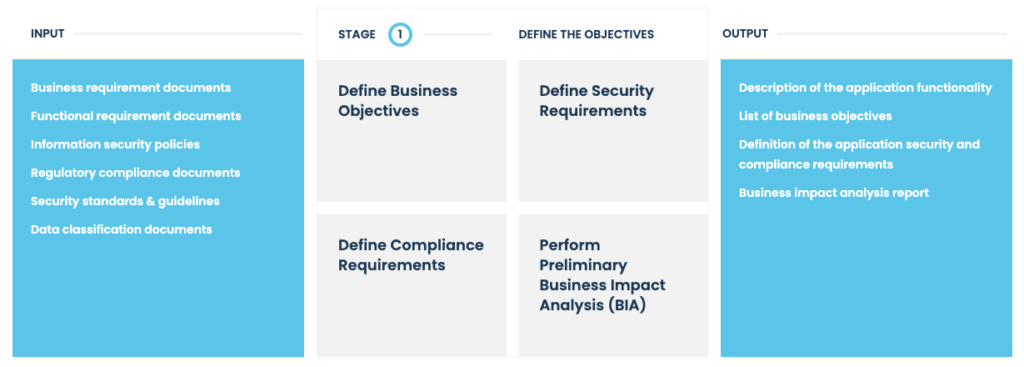1024x367 pixels.
Task: Click List of business objectives output
Action: 815,116
